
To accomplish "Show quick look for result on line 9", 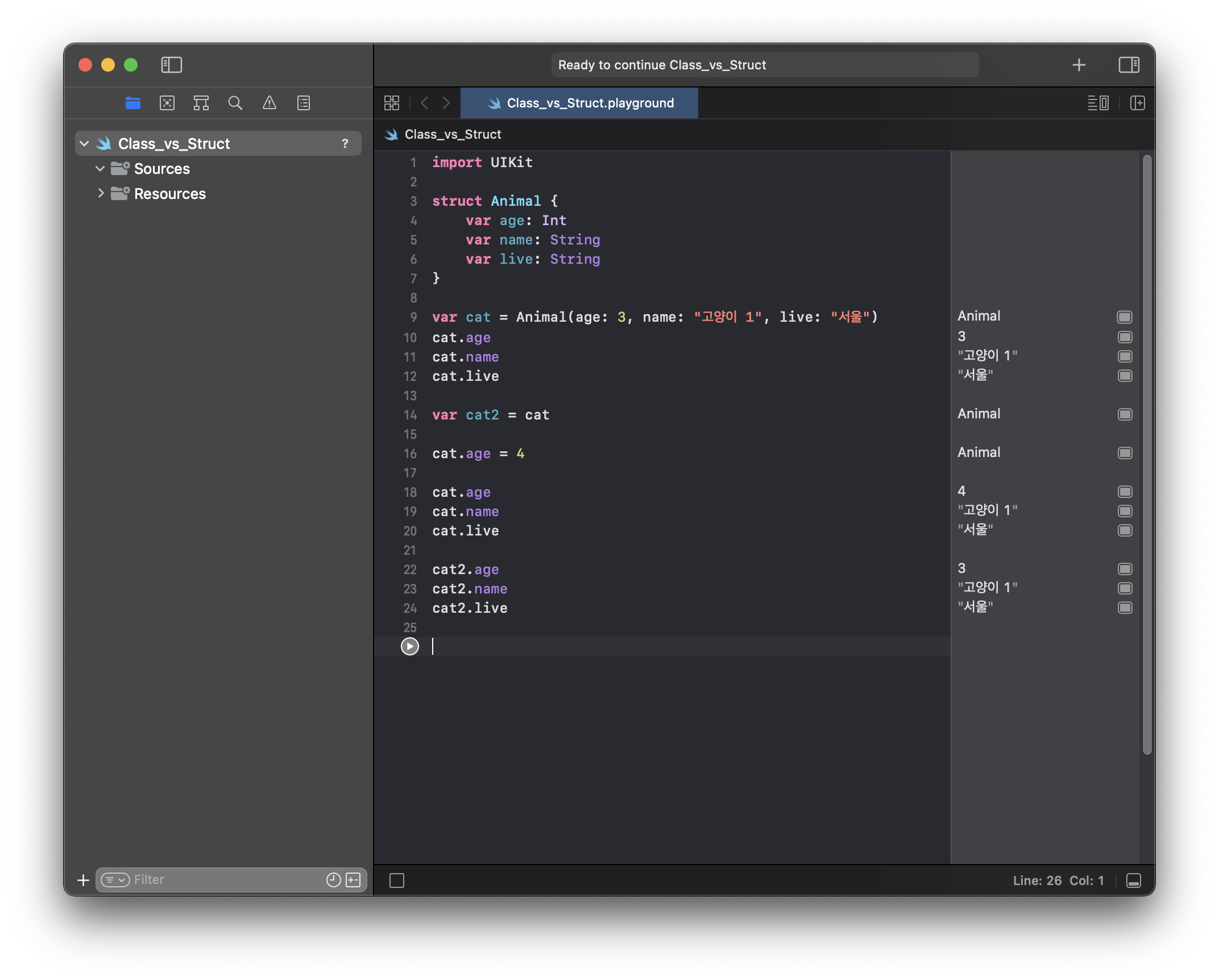I will 1124,317.
